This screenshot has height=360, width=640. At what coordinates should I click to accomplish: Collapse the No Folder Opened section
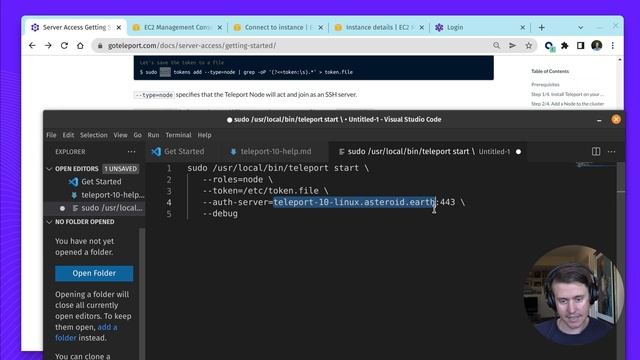tap(50, 222)
